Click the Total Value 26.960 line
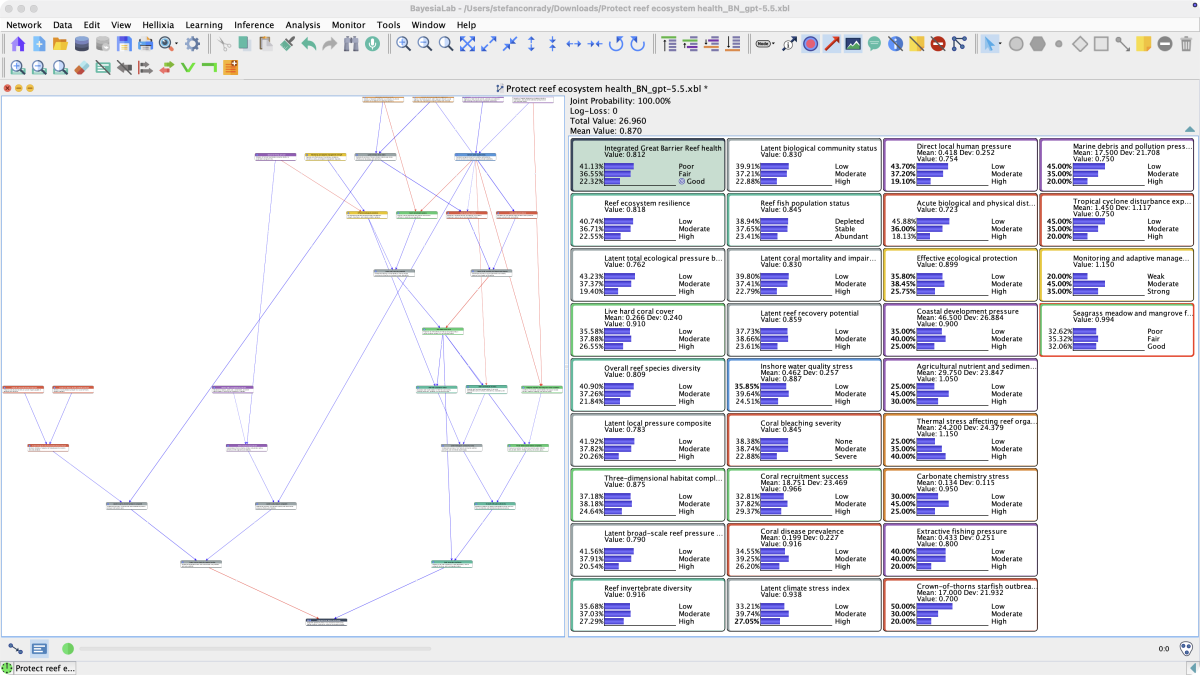Viewport: 1200px width, 675px height. tap(608, 121)
